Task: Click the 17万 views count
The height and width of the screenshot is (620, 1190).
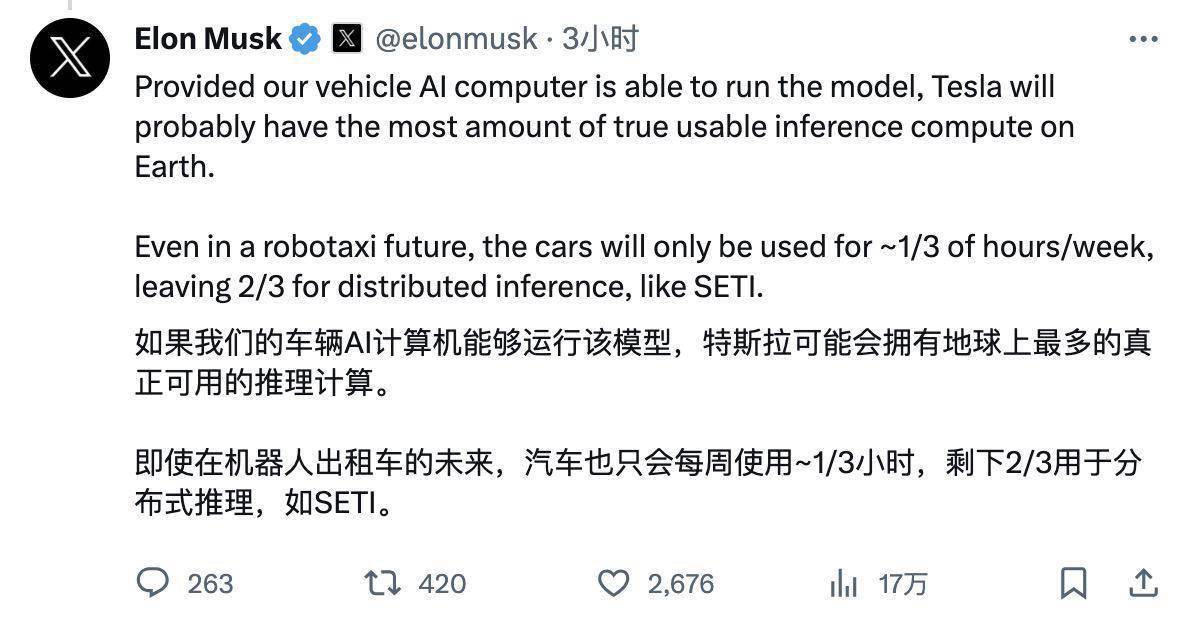Action: click(x=902, y=583)
